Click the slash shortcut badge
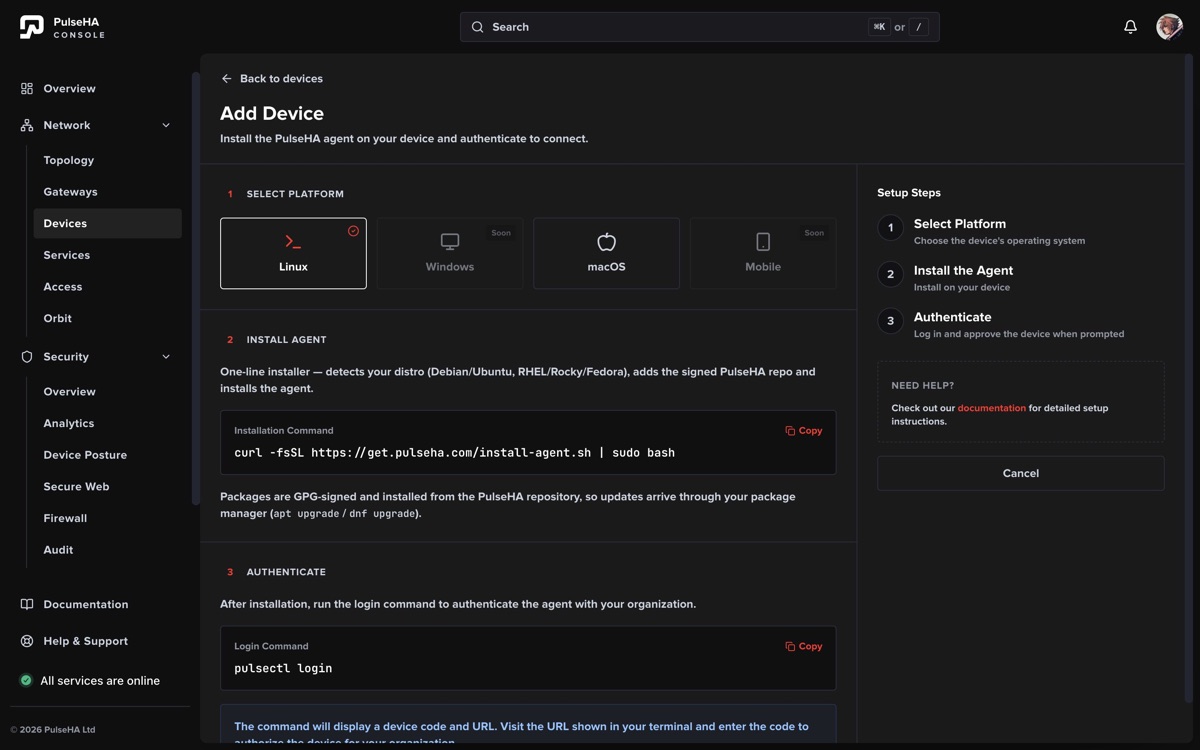1200x750 pixels. tap(918, 27)
